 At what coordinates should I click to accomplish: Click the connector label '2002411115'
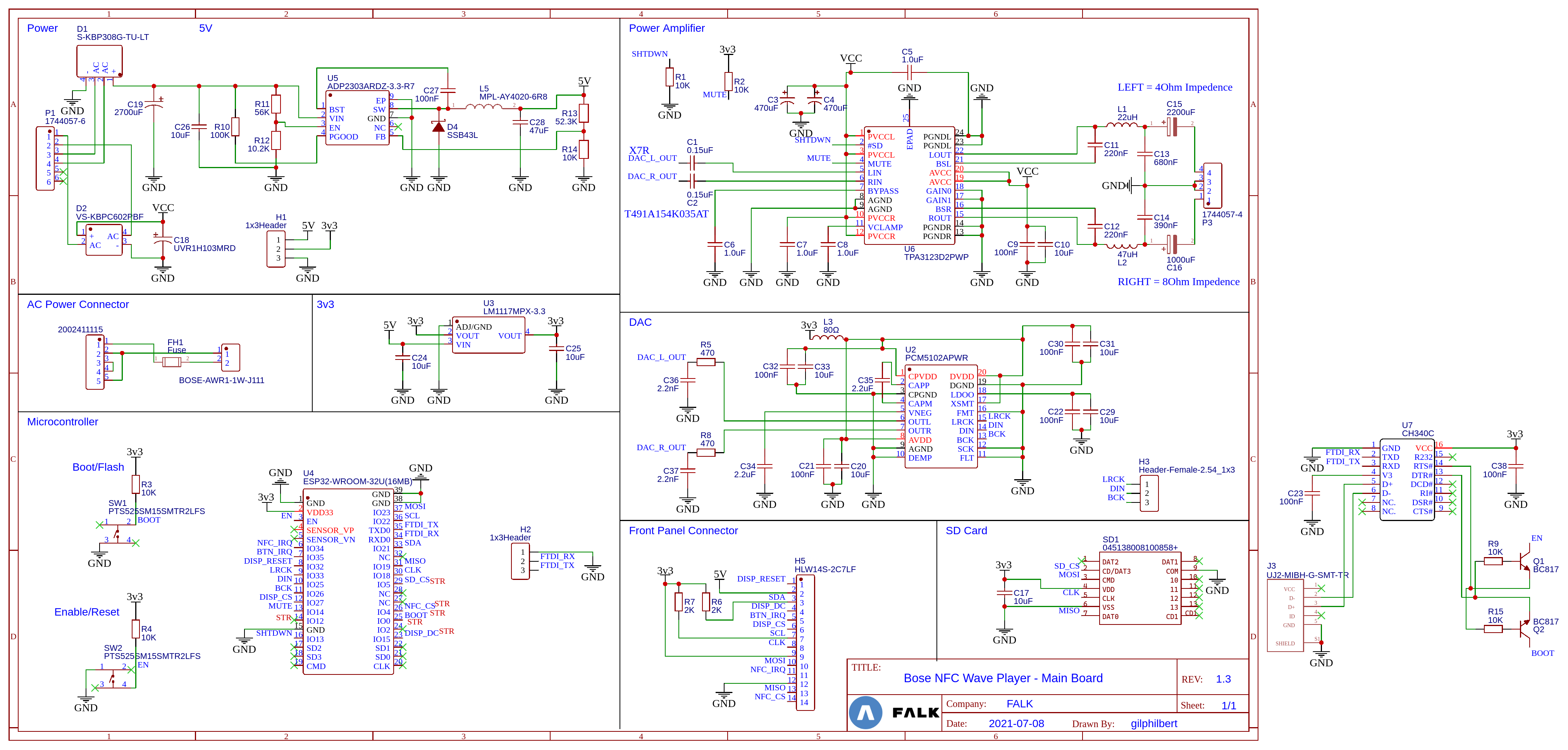(x=80, y=330)
